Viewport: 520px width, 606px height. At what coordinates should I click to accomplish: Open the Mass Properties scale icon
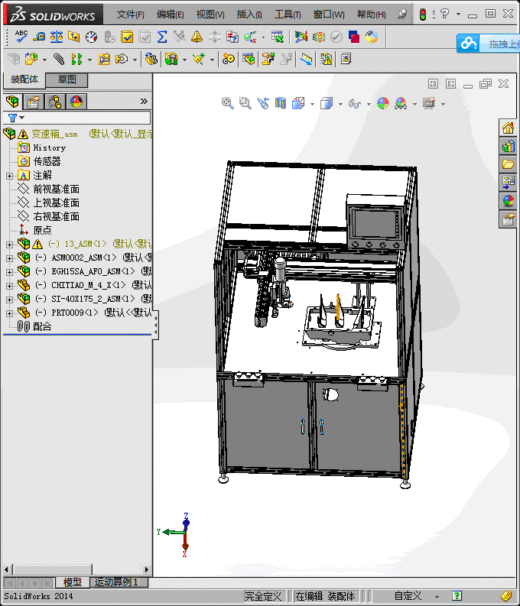[56, 37]
